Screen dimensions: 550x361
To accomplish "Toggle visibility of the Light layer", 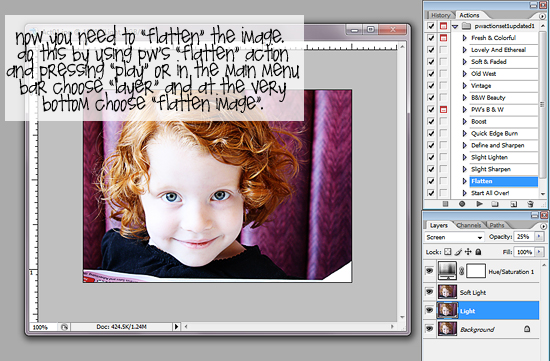I will pyautogui.click(x=429, y=310).
